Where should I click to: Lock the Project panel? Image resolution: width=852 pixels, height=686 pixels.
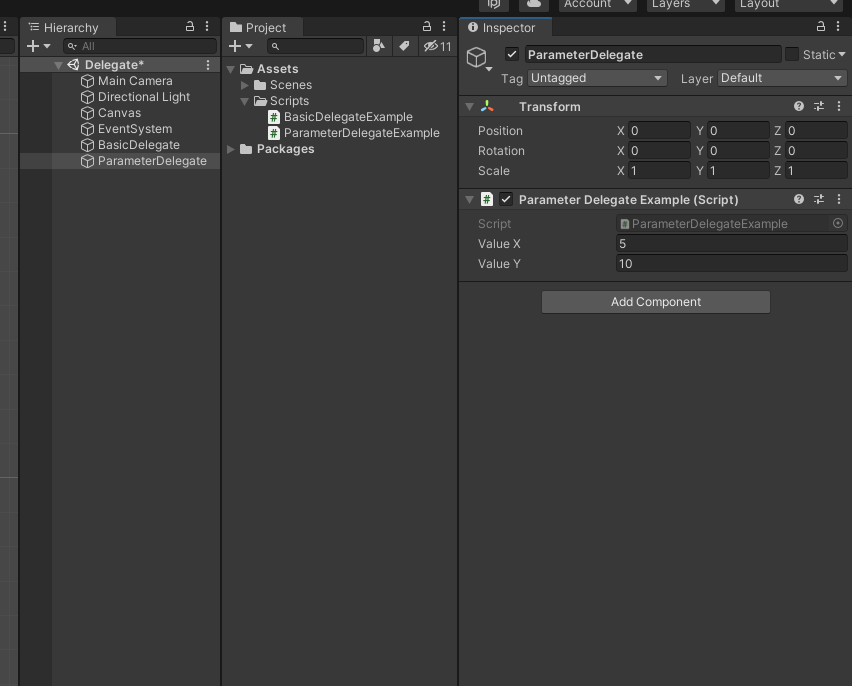(427, 26)
